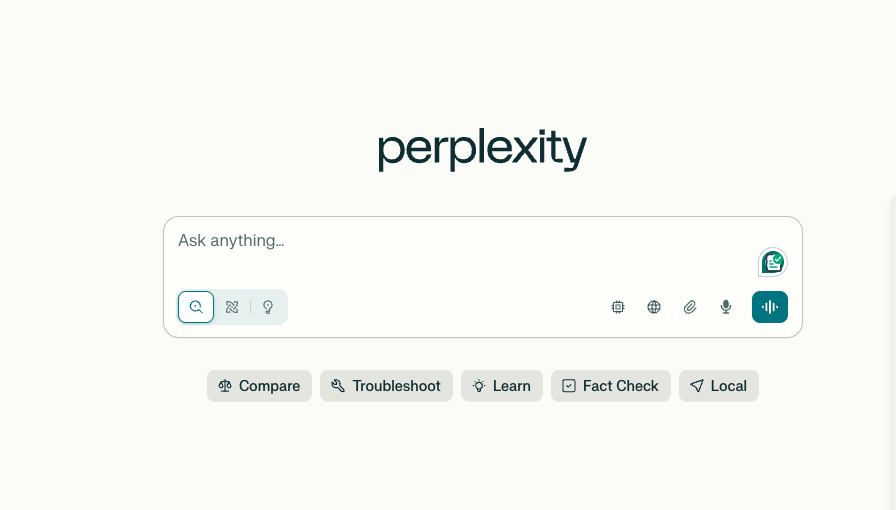The image size is (896, 510).
Task: Open the AI model chip selector
Action: click(x=618, y=307)
